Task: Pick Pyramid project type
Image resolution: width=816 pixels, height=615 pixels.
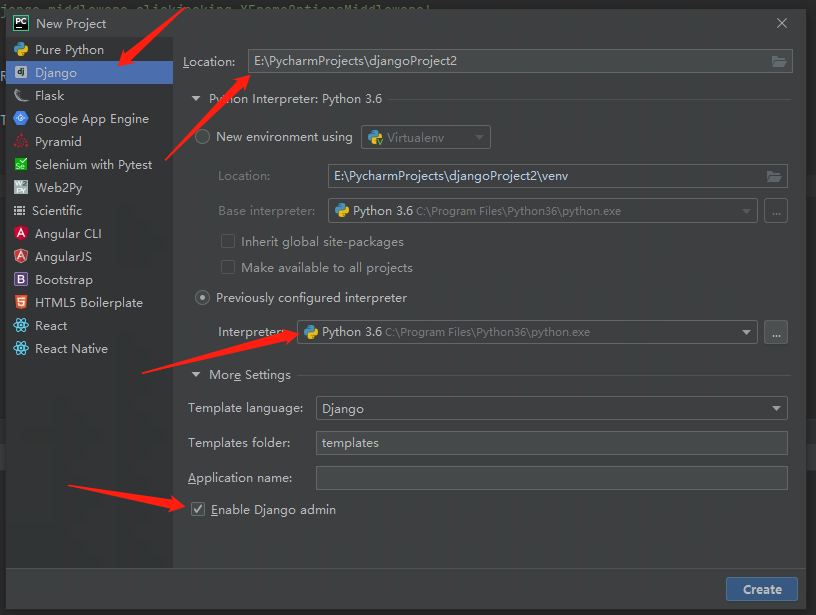Action: click(x=90, y=141)
